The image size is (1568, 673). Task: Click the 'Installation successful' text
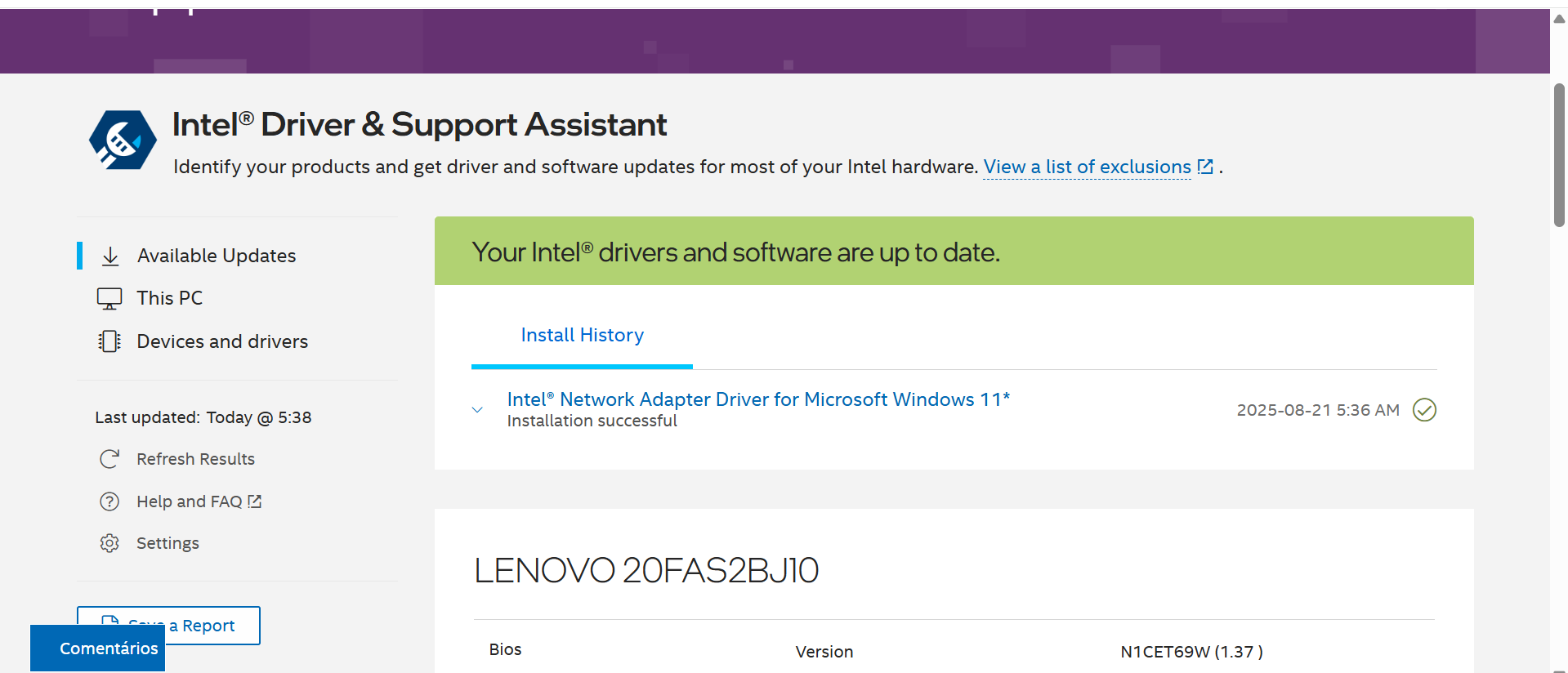coord(592,421)
